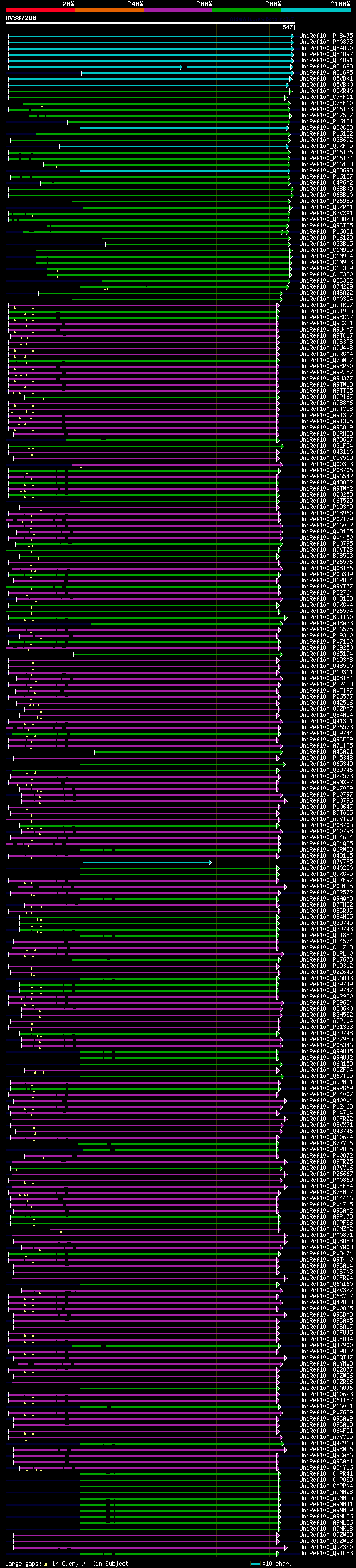Select UniRef100_P26985 label
The image size is (356, 1568).
tap(326, 201)
